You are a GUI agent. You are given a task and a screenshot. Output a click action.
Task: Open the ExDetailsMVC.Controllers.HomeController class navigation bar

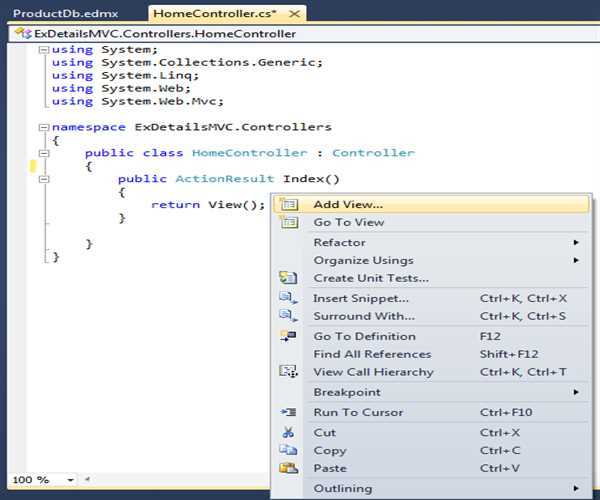[x=160, y=33]
